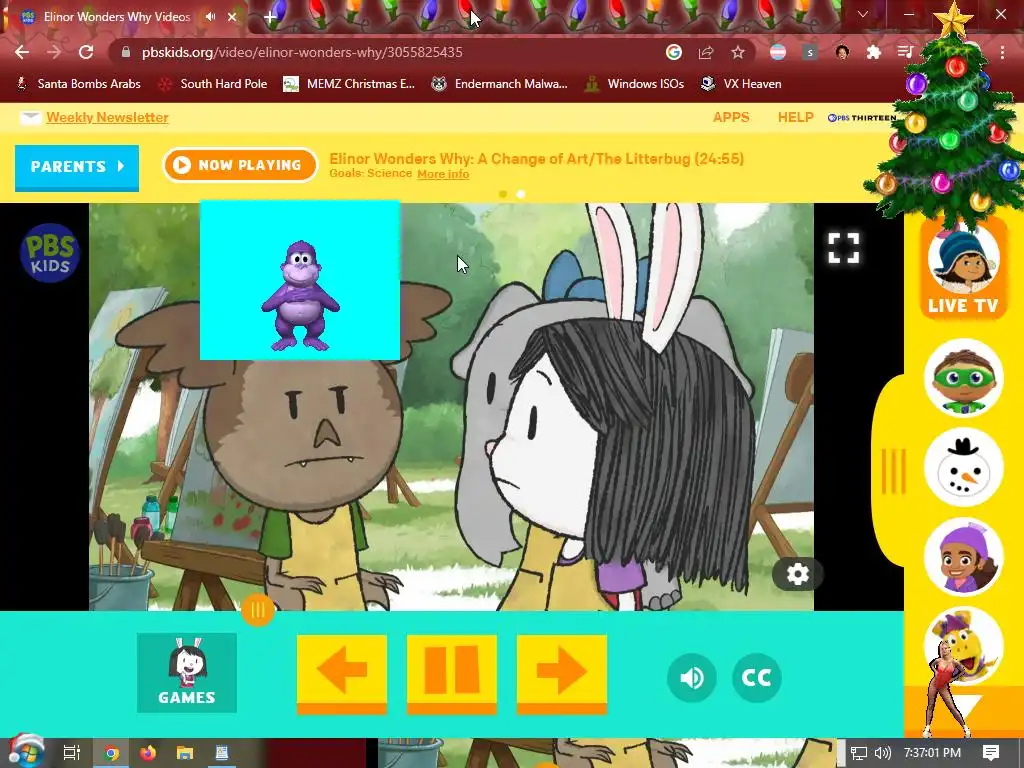Select the snowman show icon
Image resolution: width=1024 pixels, height=768 pixels.
pos(964,468)
